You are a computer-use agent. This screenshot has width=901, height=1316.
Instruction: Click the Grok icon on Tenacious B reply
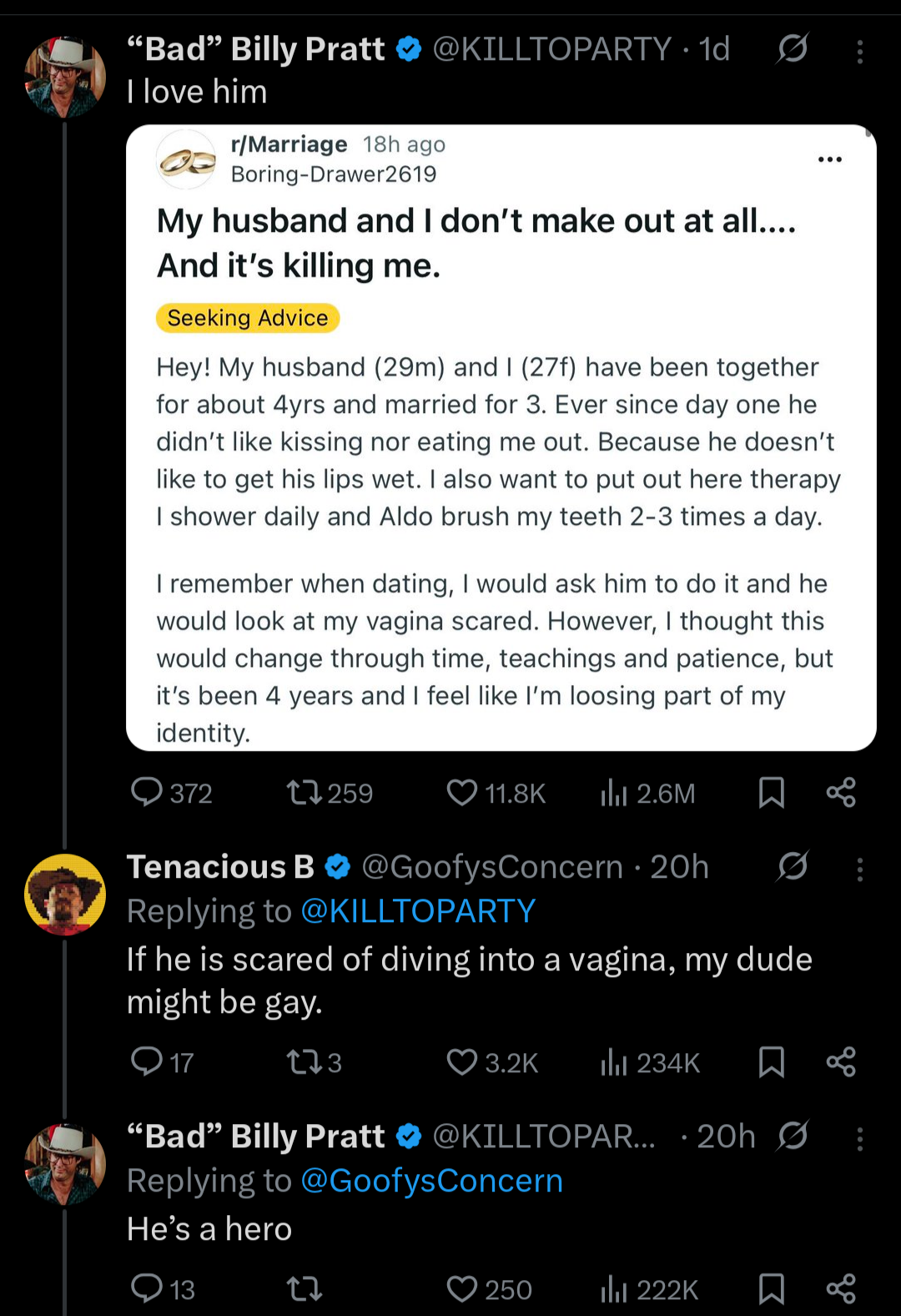click(793, 867)
